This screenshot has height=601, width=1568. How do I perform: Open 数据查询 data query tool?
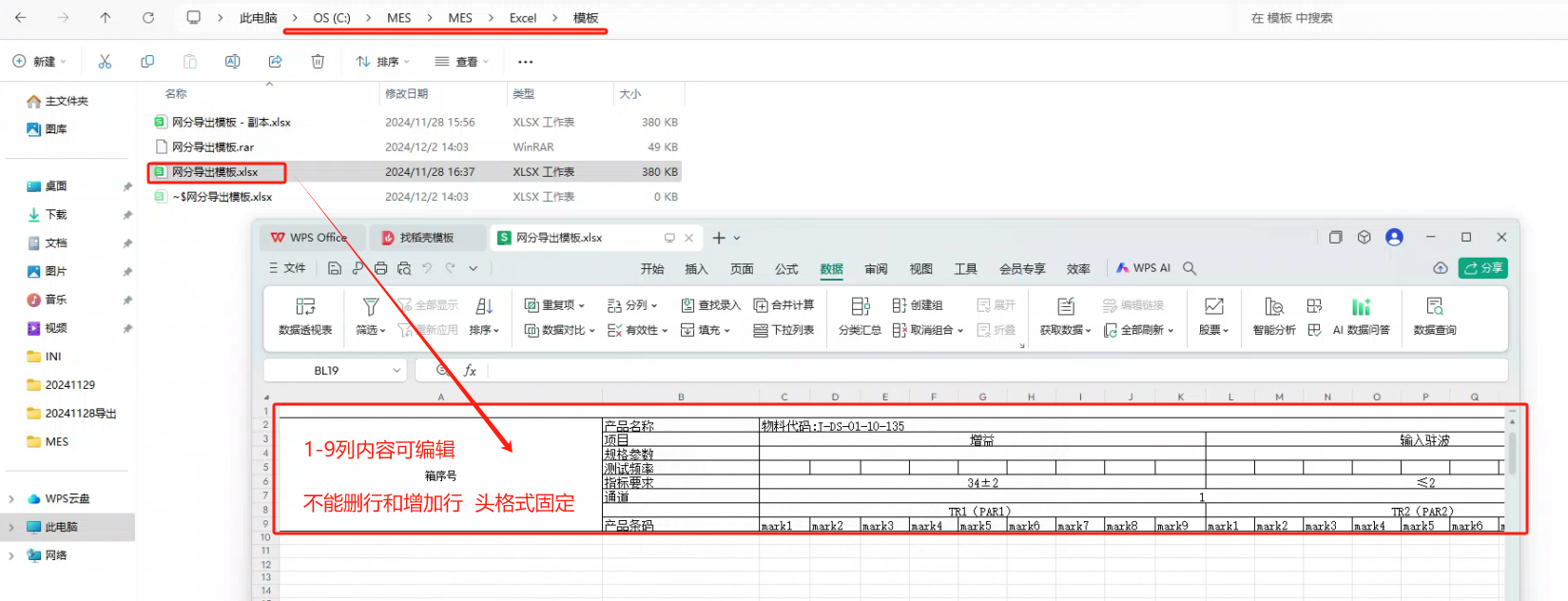click(x=1434, y=316)
